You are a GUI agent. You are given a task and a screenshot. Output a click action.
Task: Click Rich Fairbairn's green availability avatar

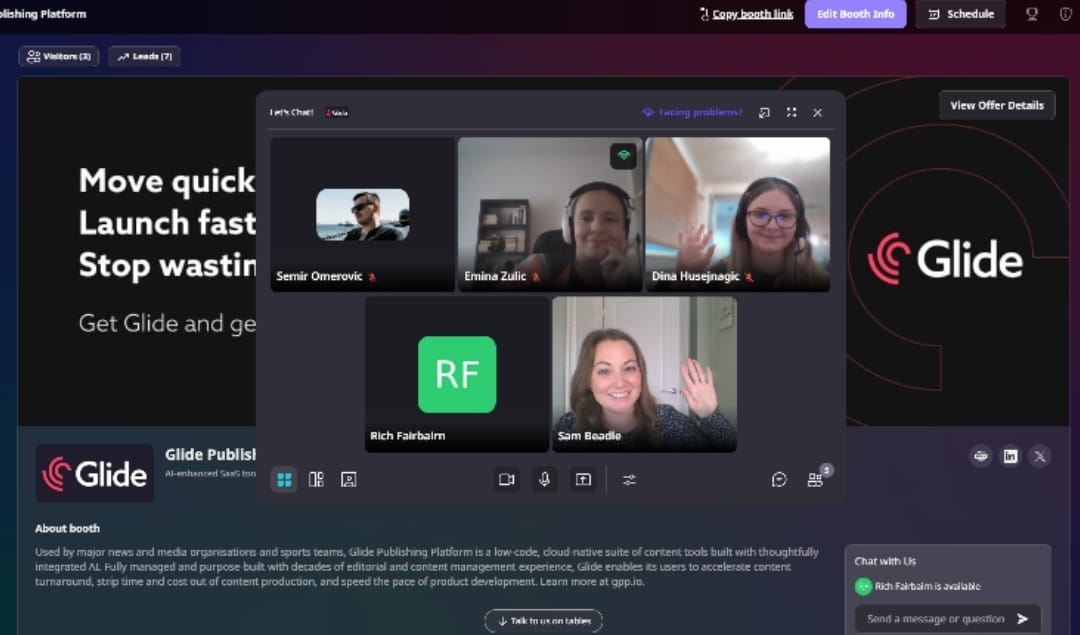(x=863, y=586)
